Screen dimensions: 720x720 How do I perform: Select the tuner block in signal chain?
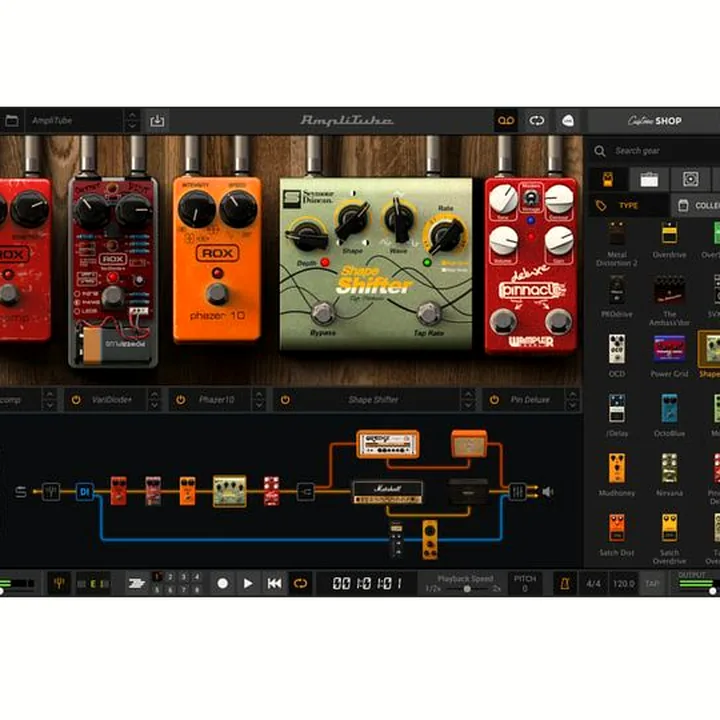point(51,492)
